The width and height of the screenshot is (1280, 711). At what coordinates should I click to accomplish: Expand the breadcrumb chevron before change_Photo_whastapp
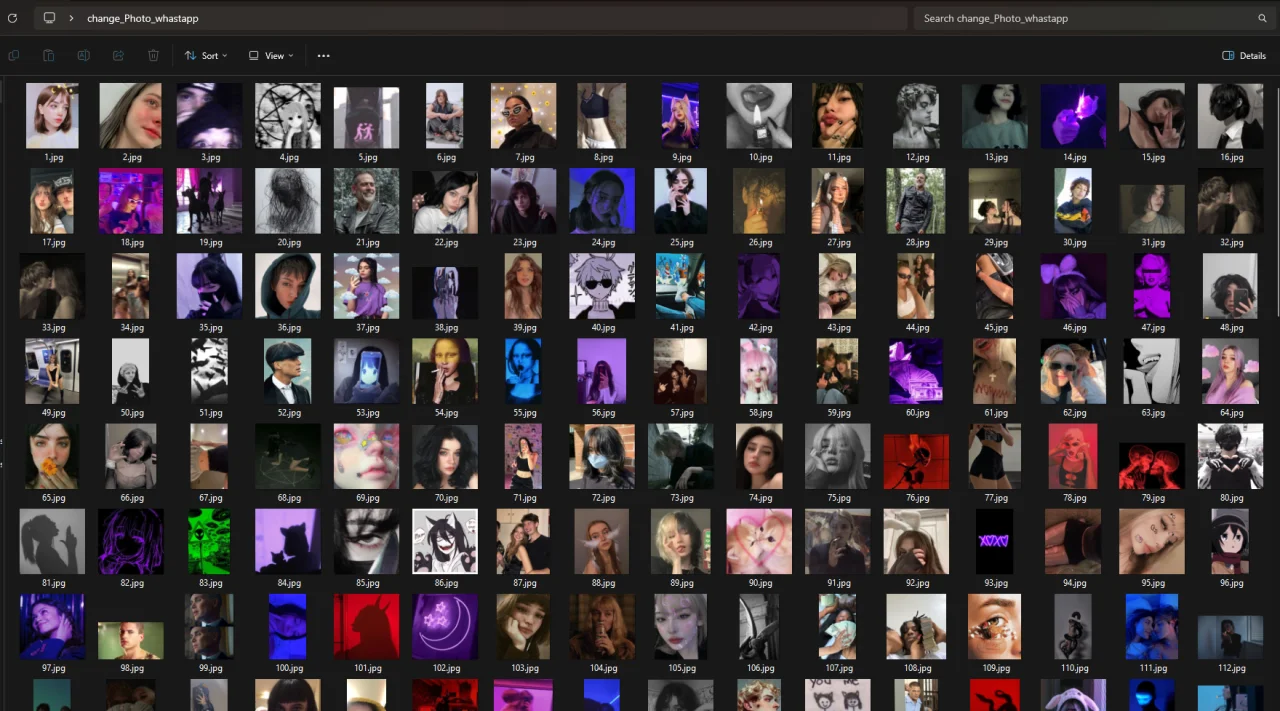click(72, 18)
